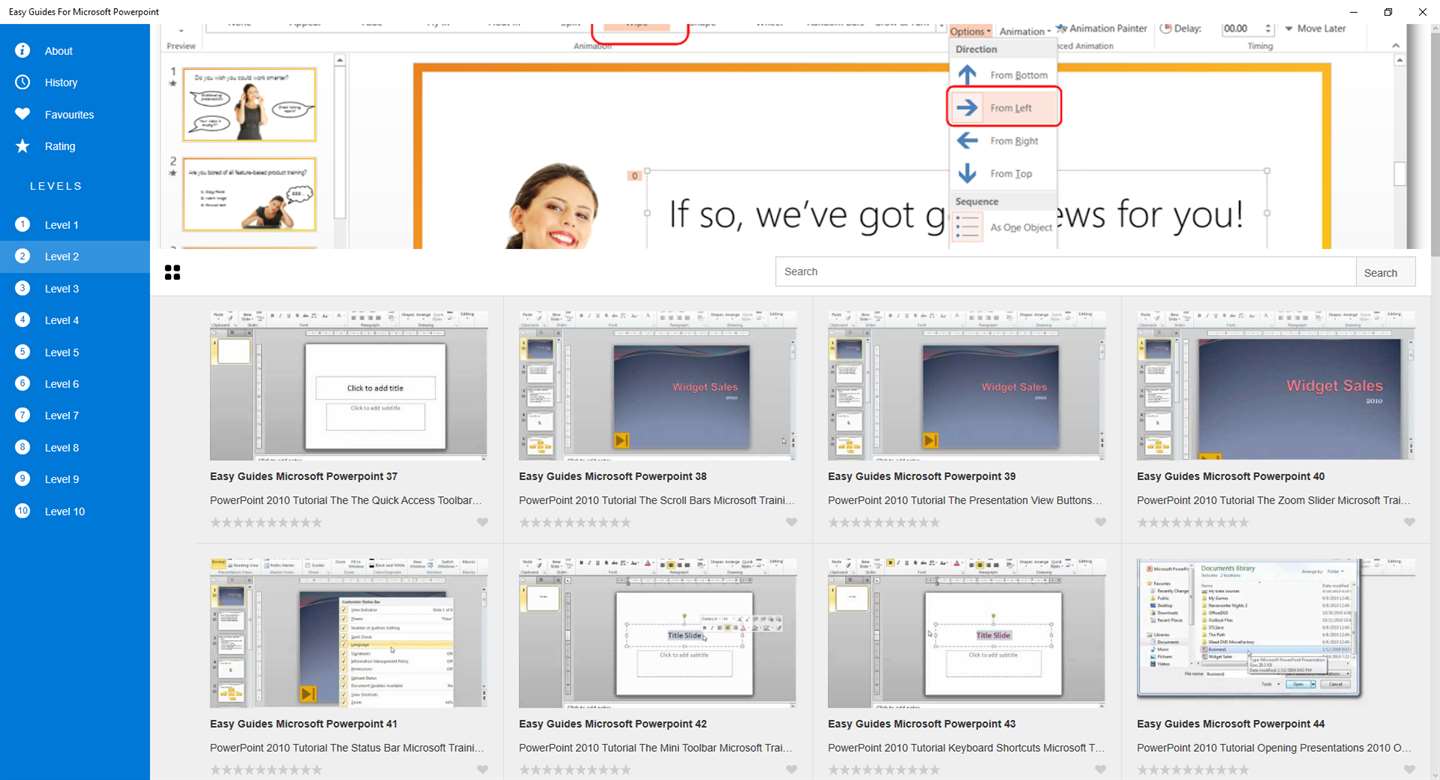Open Favourites heart icon in sidebar
This screenshot has width=1440, height=780.
click(x=22, y=115)
